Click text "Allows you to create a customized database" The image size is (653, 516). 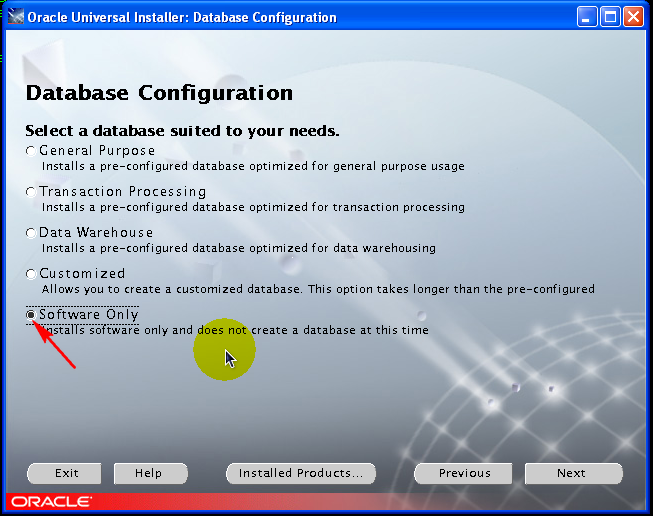[x=171, y=289]
